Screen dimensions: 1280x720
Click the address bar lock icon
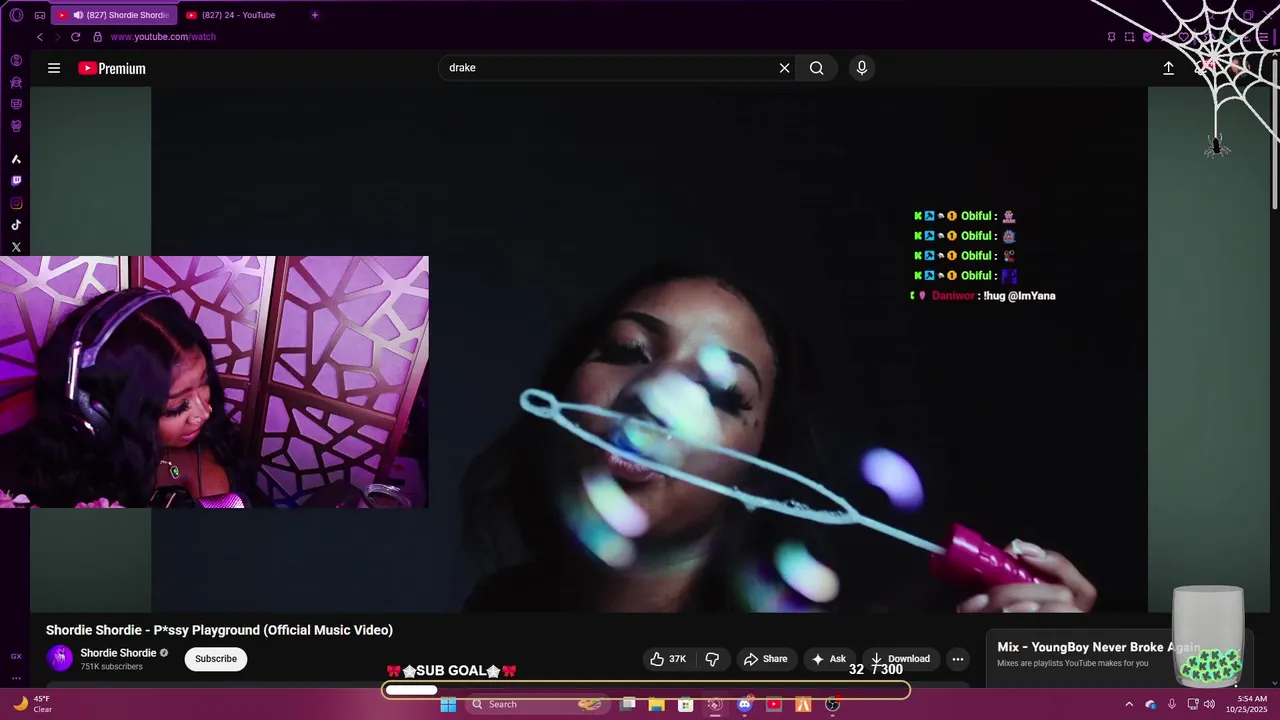[x=97, y=37]
